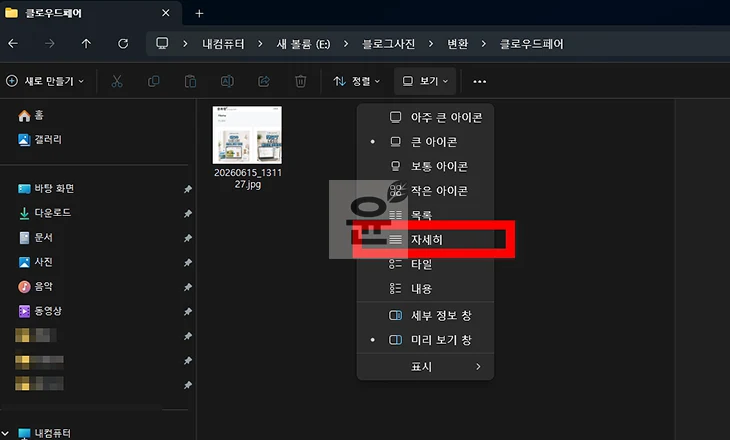Navigate to 새 볼륨 (E:) breadcrumb
This screenshot has width=730, height=440.
[303, 44]
